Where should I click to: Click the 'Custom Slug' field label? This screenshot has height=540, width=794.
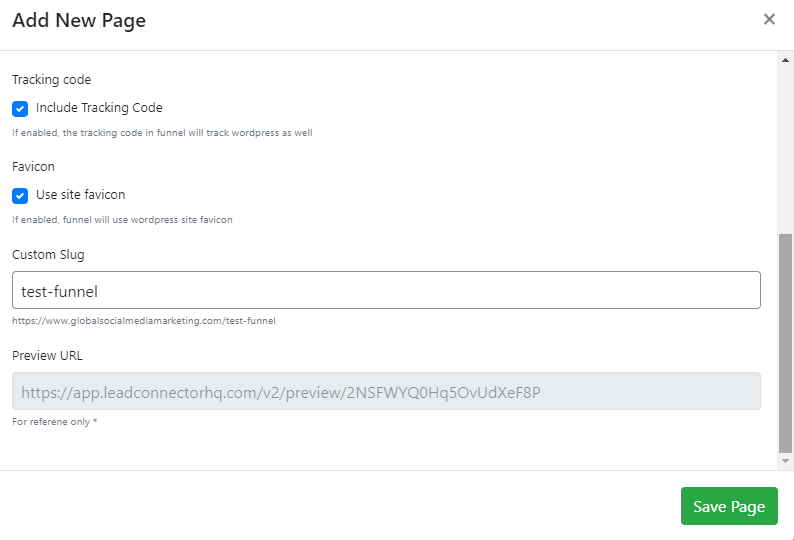point(48,255)
